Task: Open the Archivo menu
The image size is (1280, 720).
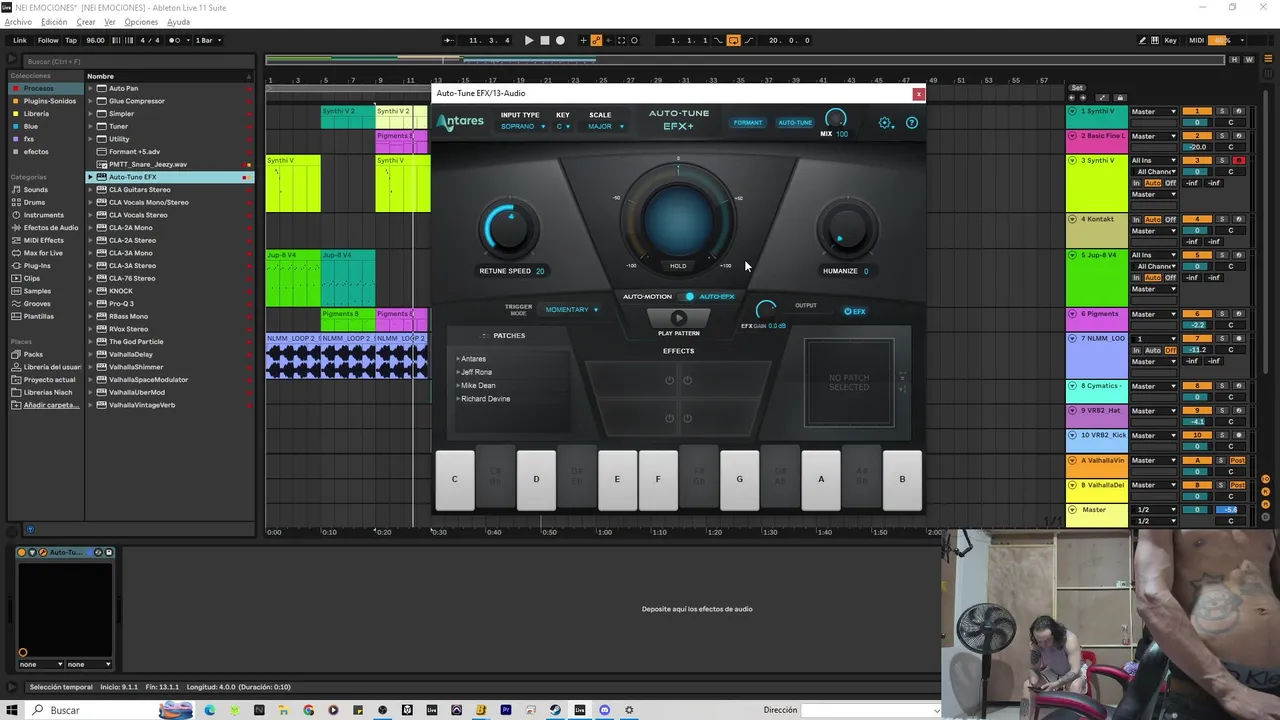Action: [x=18, y=22]
